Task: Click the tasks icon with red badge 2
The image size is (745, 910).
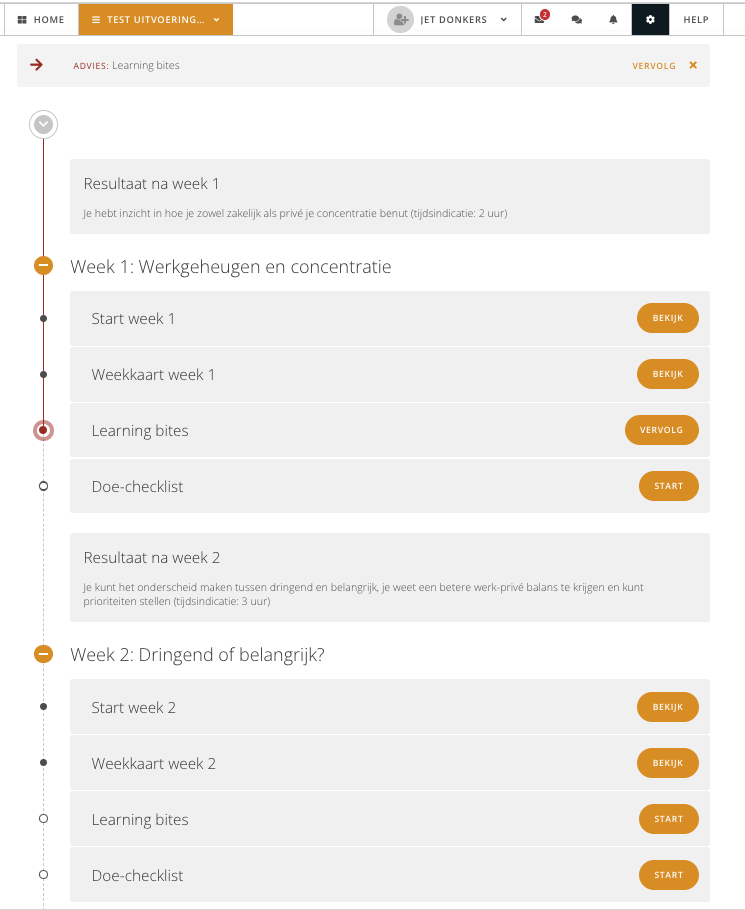Action: pos(540,19)
